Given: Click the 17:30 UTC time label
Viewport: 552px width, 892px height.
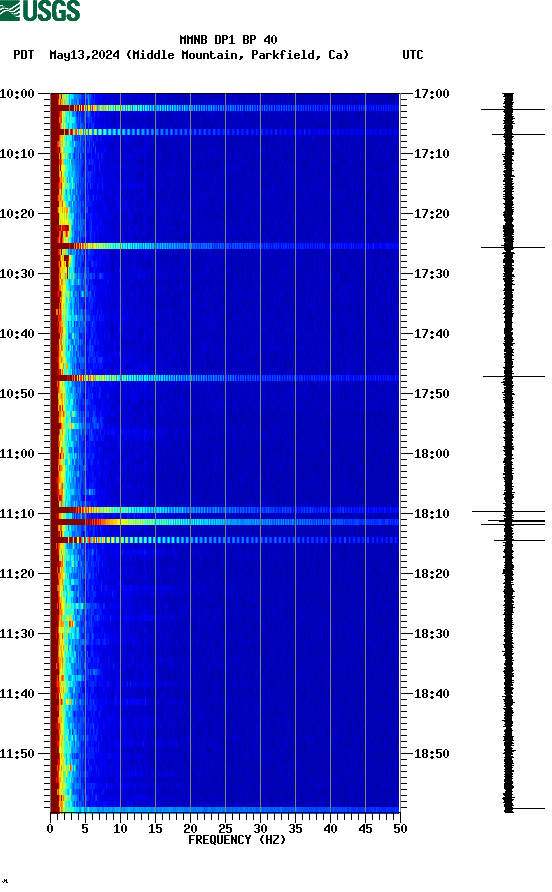Looking at the screenshot, I should point(431,274).
